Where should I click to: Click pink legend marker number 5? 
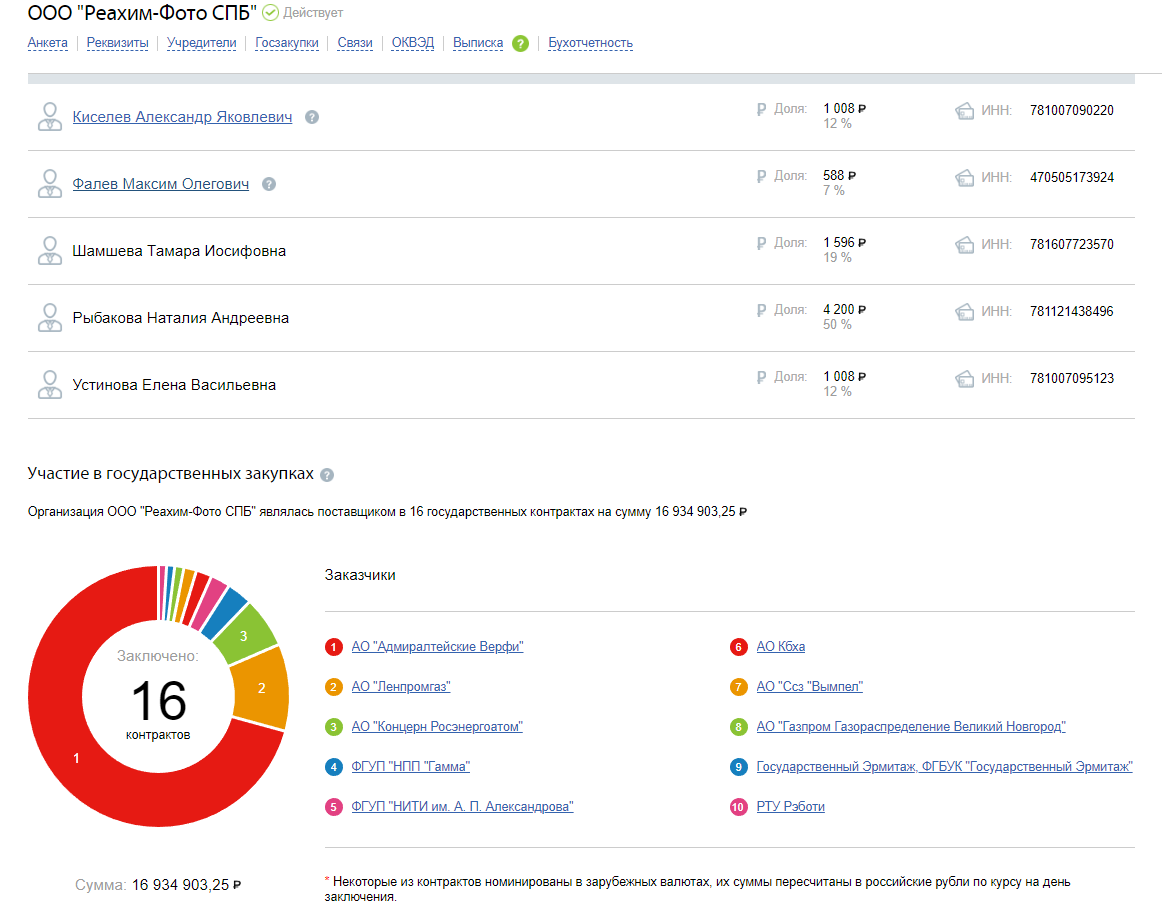pyautogui.click(x=333, y=807)
